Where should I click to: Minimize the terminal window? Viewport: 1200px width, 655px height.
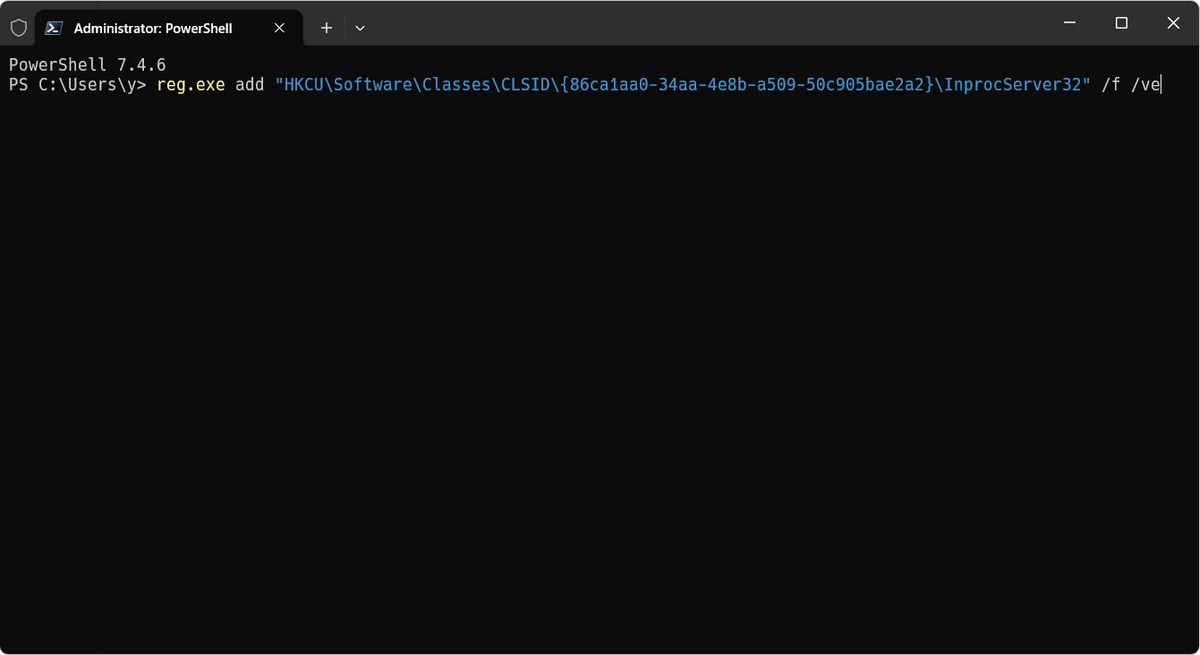[x=1068, y=23]
